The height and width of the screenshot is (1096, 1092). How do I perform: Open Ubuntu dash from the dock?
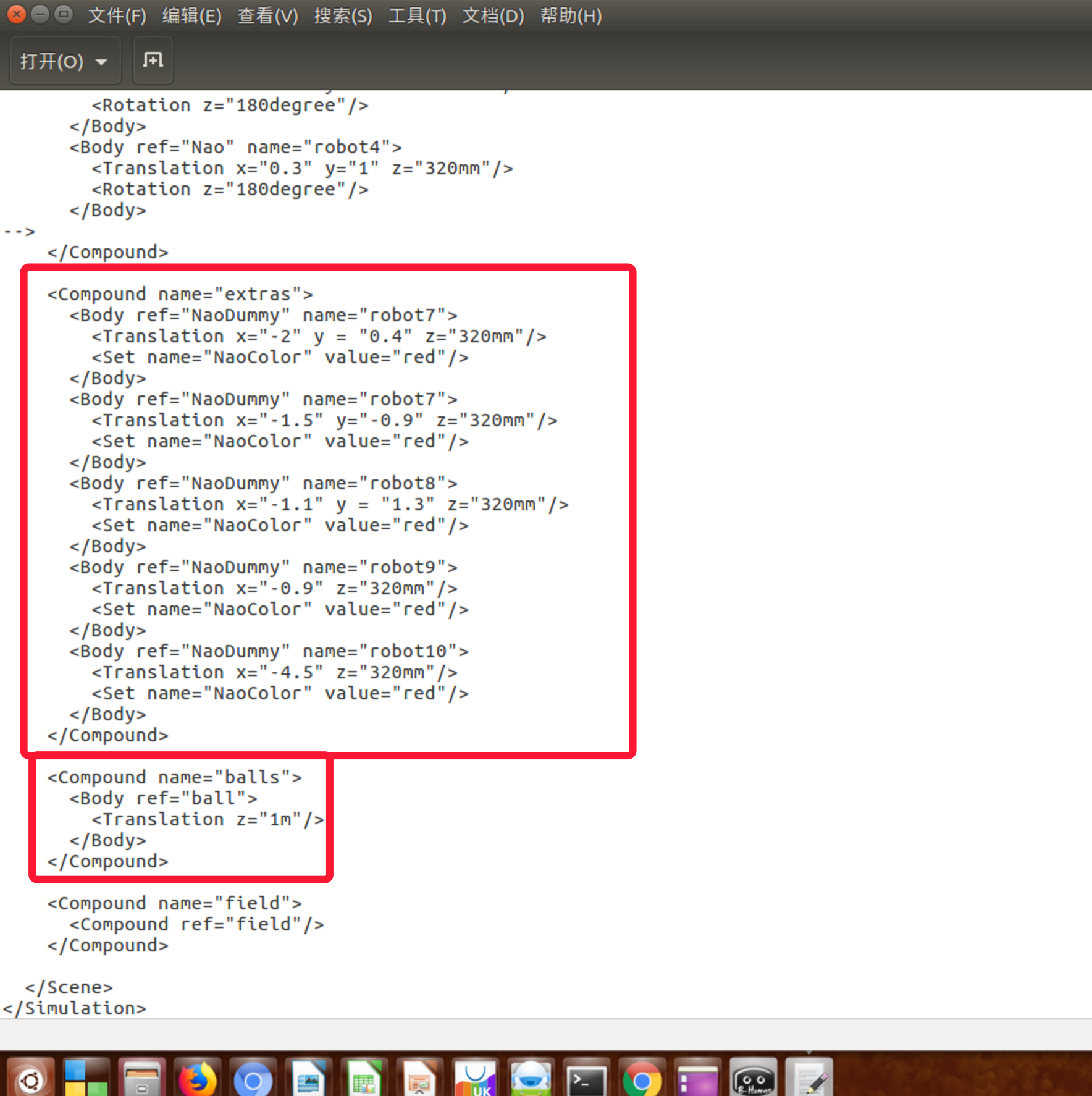pos(30,1078)
